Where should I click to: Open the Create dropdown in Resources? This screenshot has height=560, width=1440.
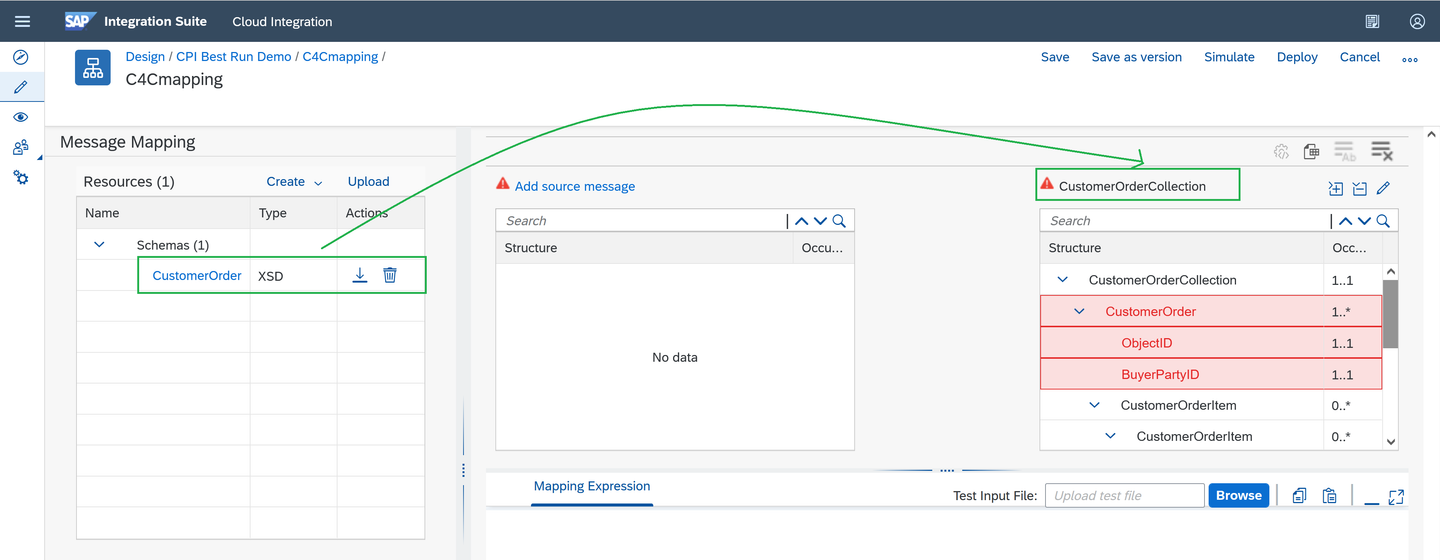click(x=294, y=182)
